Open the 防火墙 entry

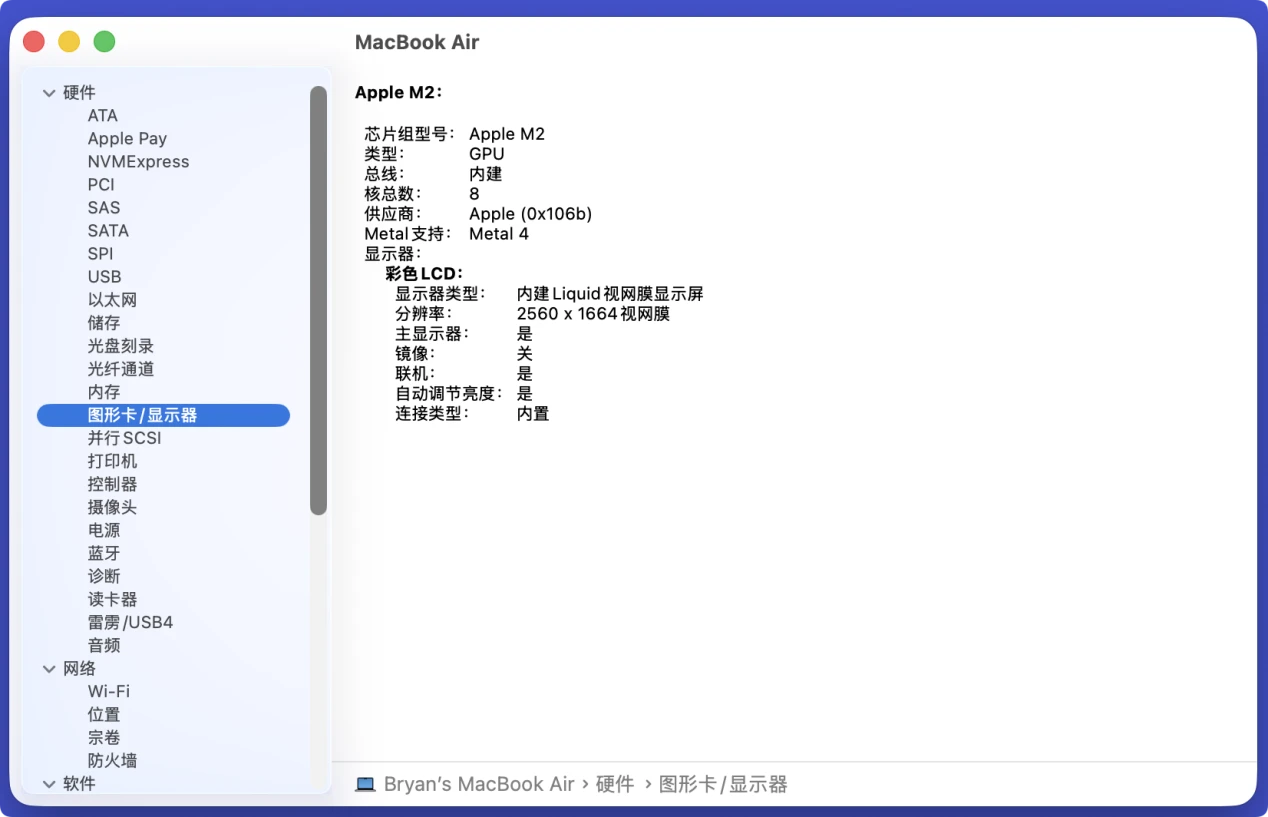(112, 761)
